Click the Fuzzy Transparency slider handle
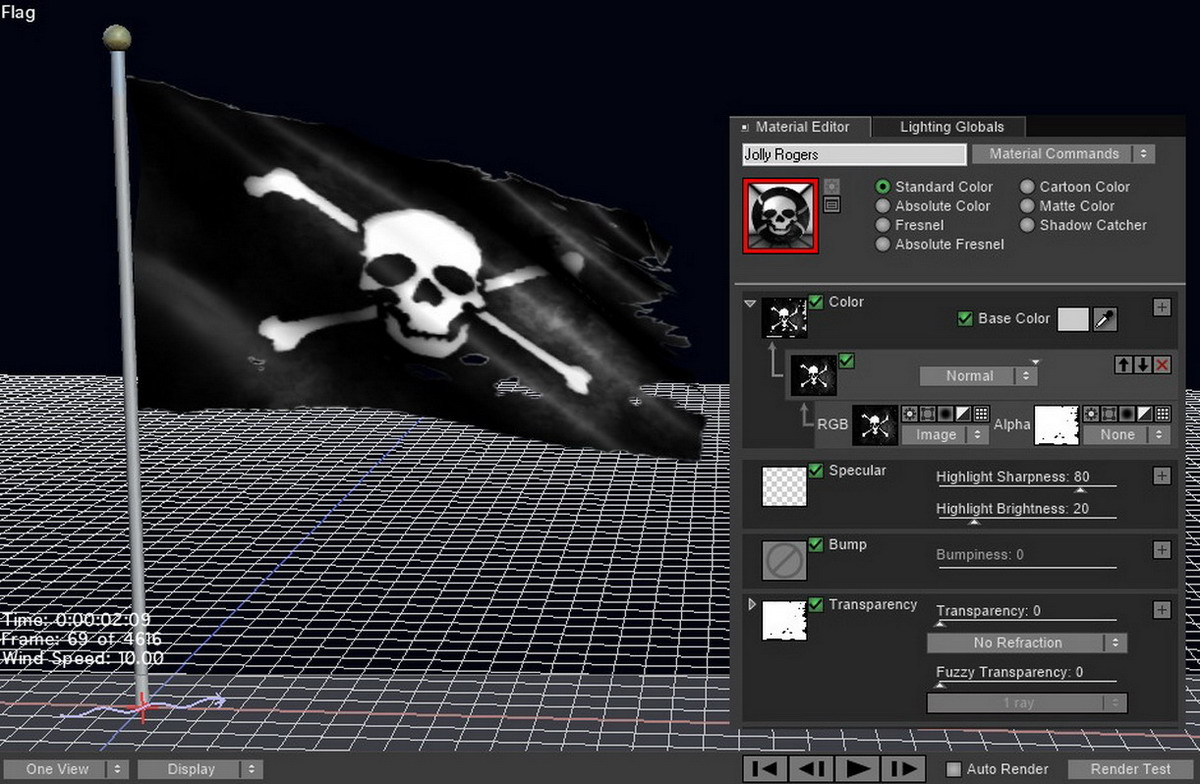Viewport: 1200px width, 784px height. (x=939, y=686)
